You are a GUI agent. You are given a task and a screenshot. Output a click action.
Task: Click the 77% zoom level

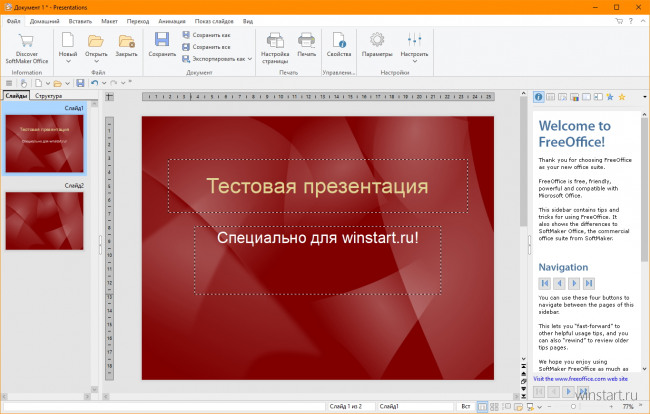(x=628, y=407)
